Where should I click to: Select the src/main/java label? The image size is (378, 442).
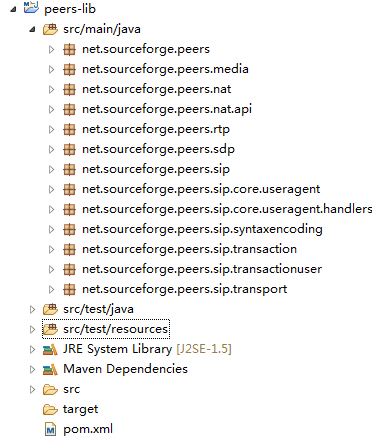click(102, 29)
